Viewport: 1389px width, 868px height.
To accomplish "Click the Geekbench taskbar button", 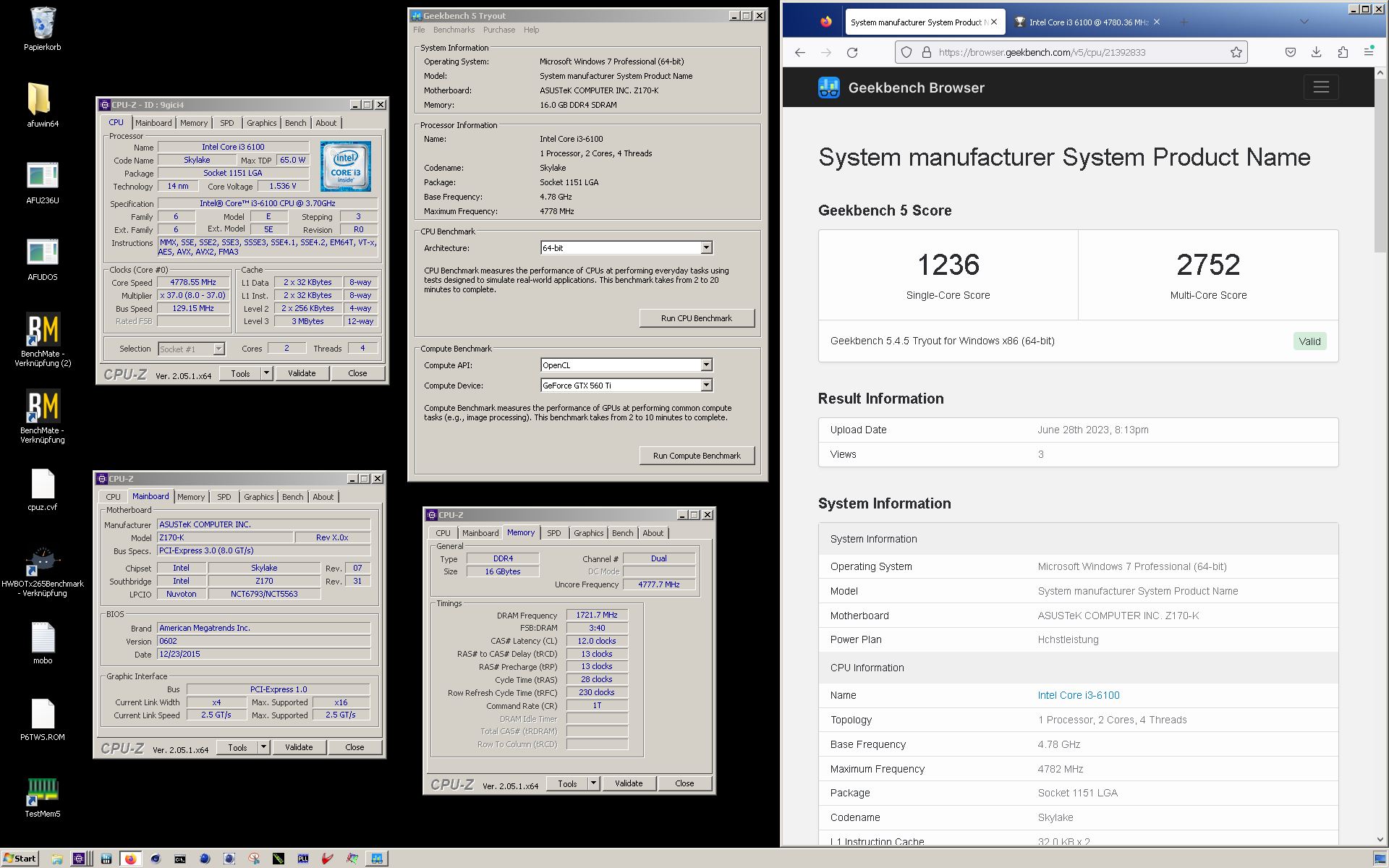I will pos(376,859).
